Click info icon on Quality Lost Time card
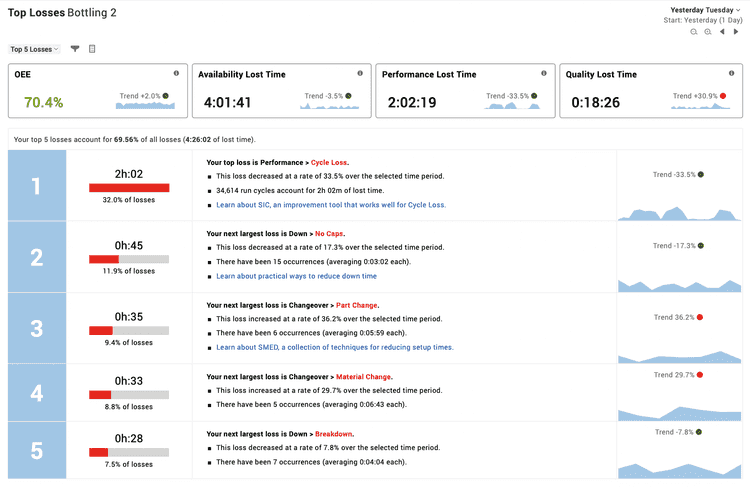The width and height of the screenshot is (750, 487). (731, 73)
